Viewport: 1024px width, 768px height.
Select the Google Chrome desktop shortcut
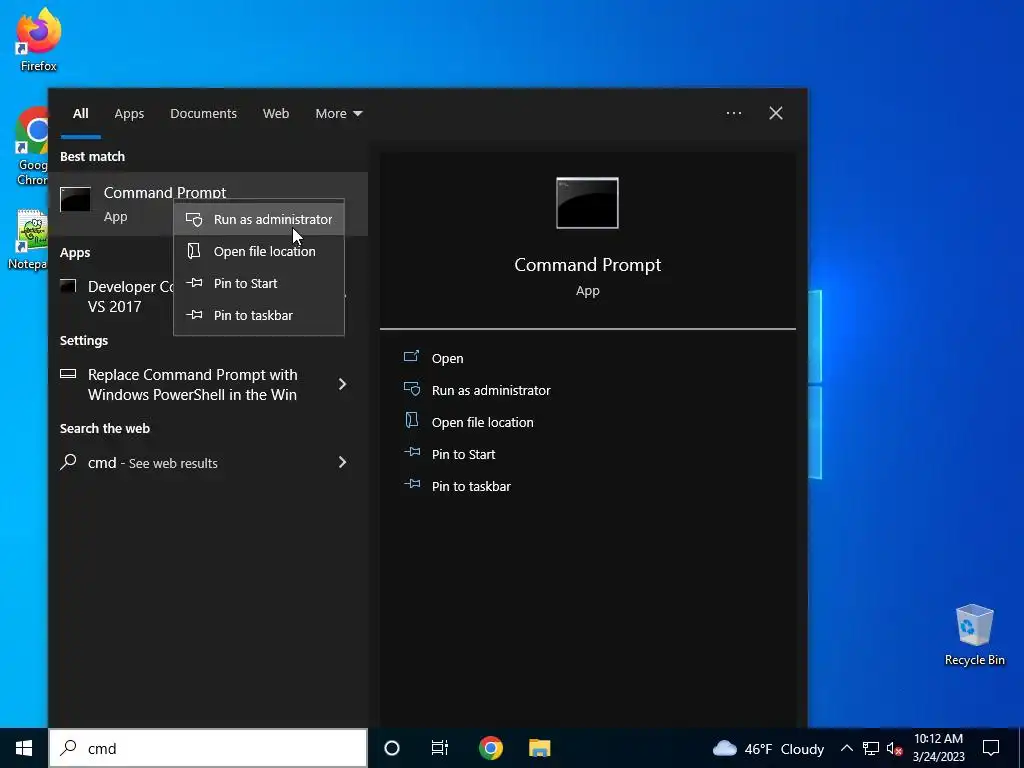[x=32, y=147]
